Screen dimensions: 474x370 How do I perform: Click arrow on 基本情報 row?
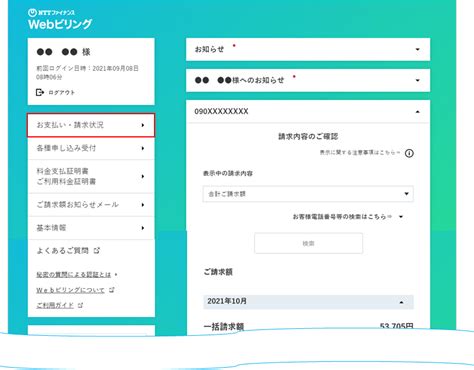tap(143, 228)
